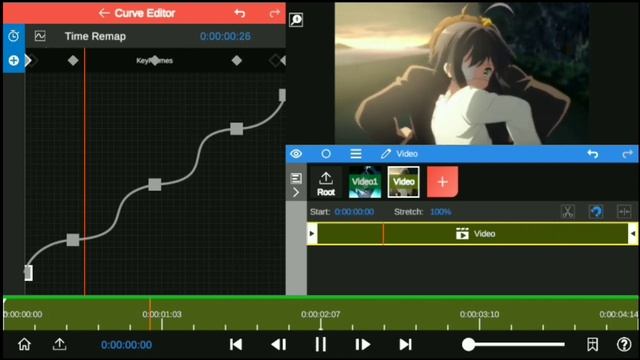Edit the Start time value 0:00:00:00

(354, 212)
